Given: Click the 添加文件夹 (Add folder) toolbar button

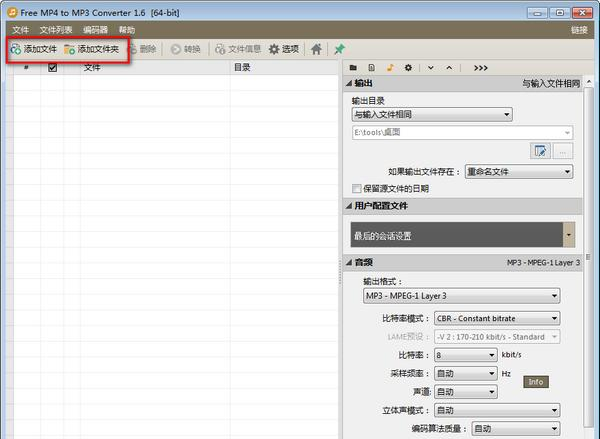Looking at the screenshot, I should click(x=91, y=49).
